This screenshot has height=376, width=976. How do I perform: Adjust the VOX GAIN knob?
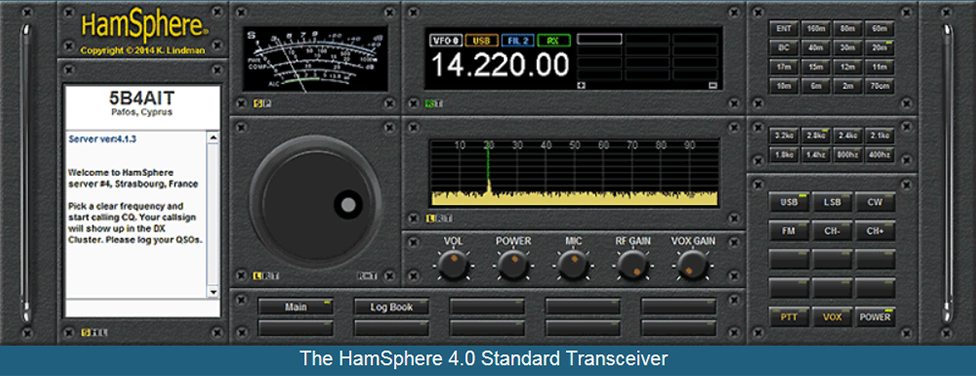pyautogui.click(x=692, y=265)
